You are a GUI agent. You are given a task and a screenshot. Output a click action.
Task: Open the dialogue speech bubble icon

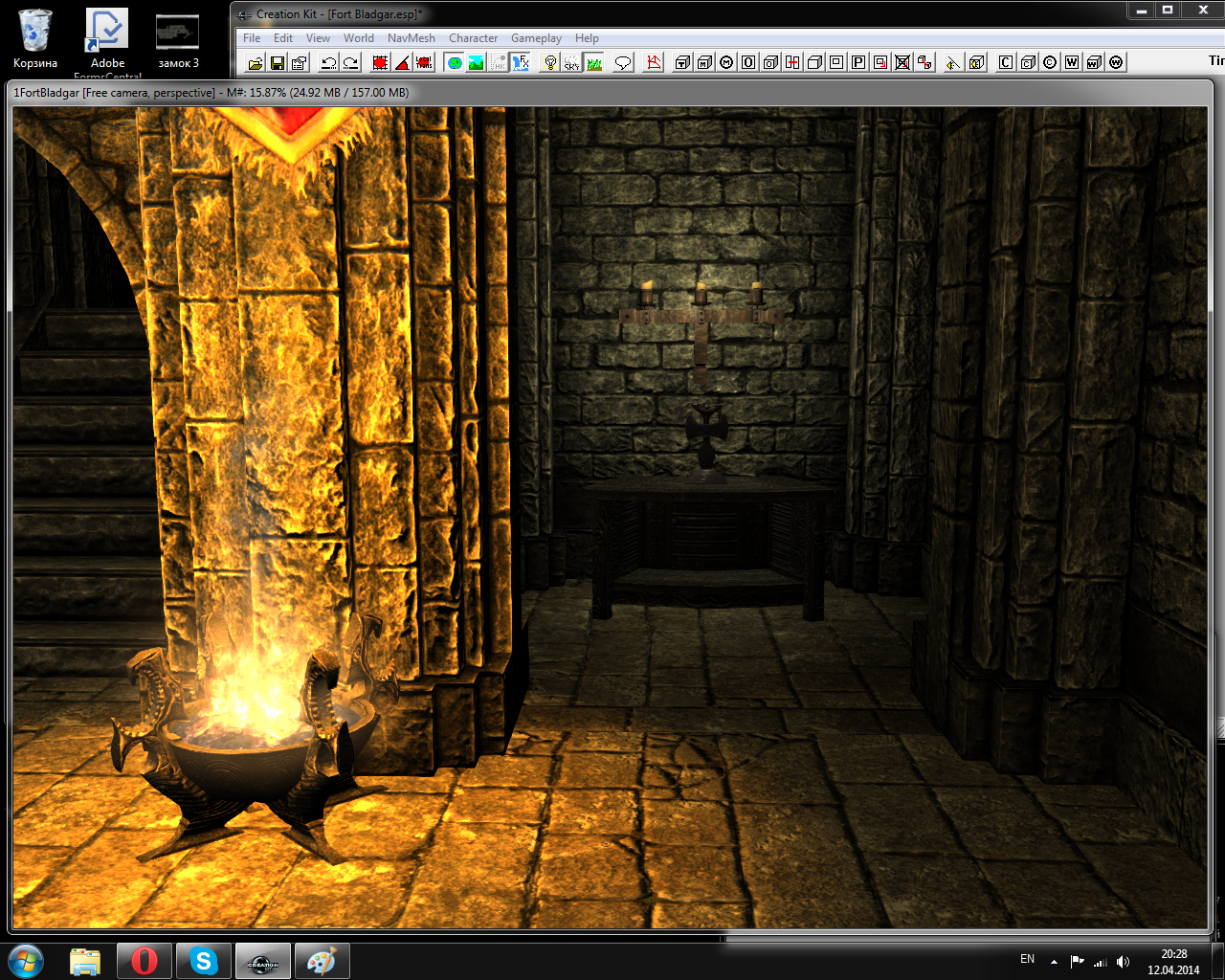tap(623, 62)
